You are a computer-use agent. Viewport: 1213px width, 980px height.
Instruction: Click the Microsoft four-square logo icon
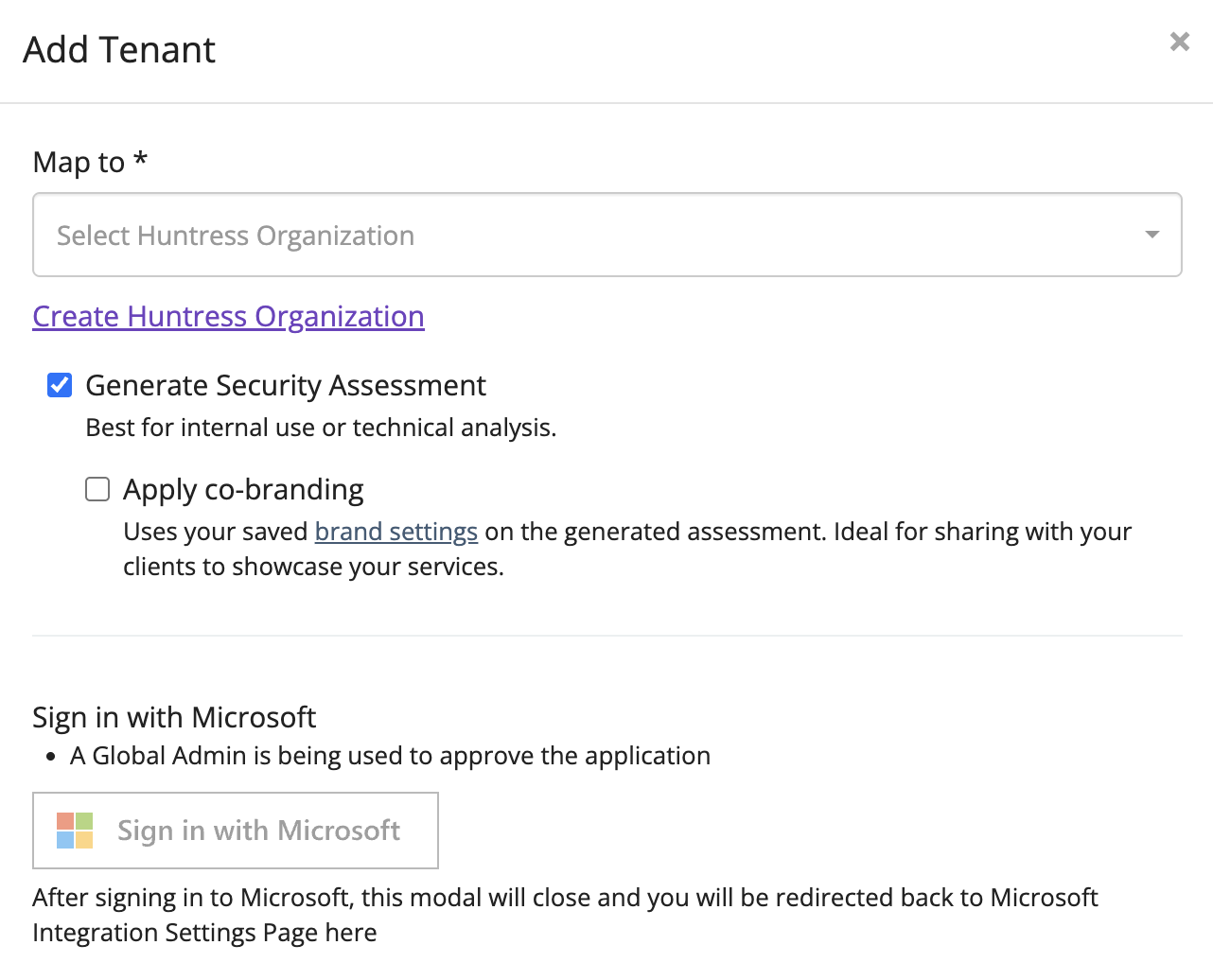(75, 831)
